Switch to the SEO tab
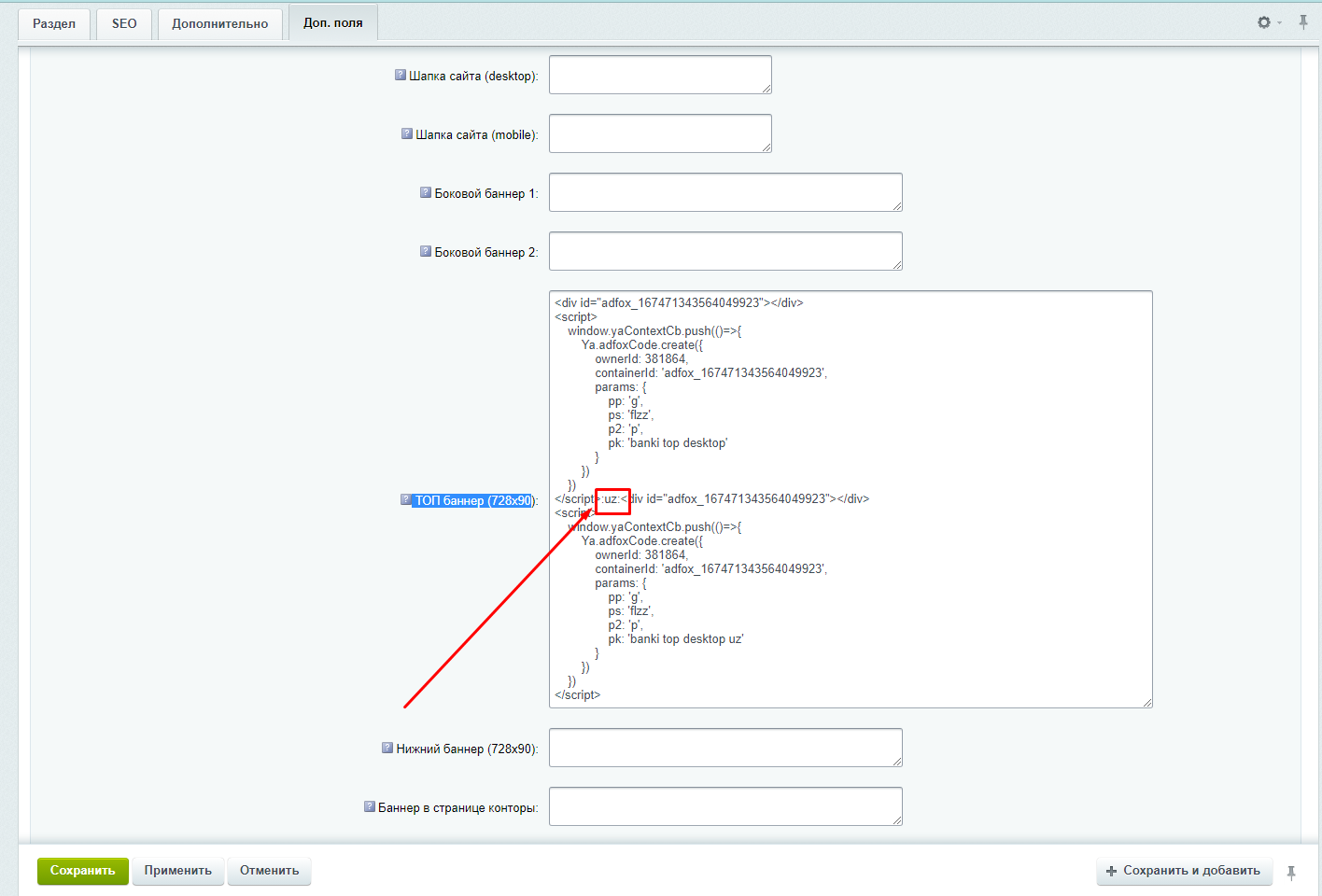Viewport: 1322px width, 896px height. point(124,23)
